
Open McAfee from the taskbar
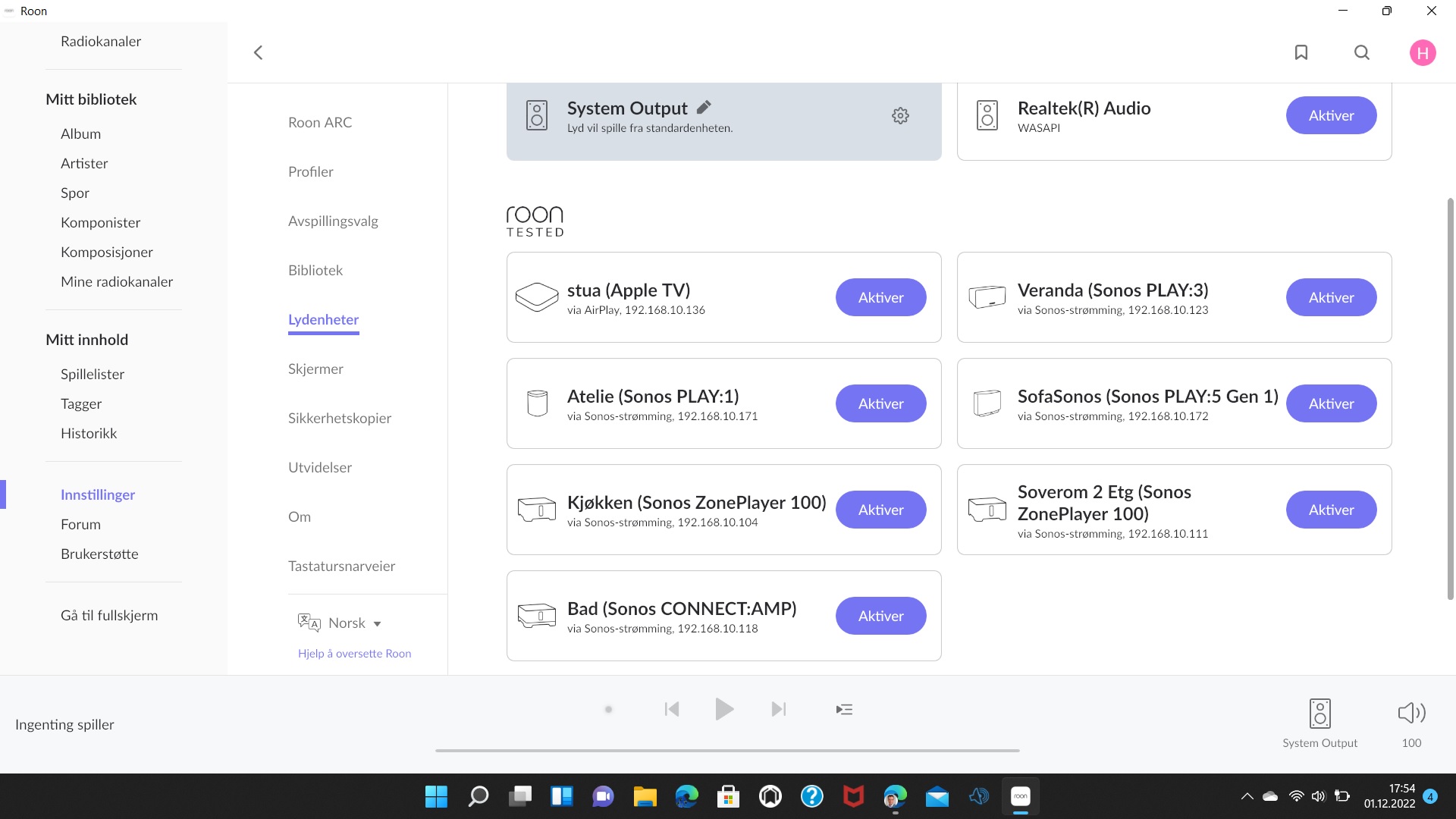click(853, 796)
